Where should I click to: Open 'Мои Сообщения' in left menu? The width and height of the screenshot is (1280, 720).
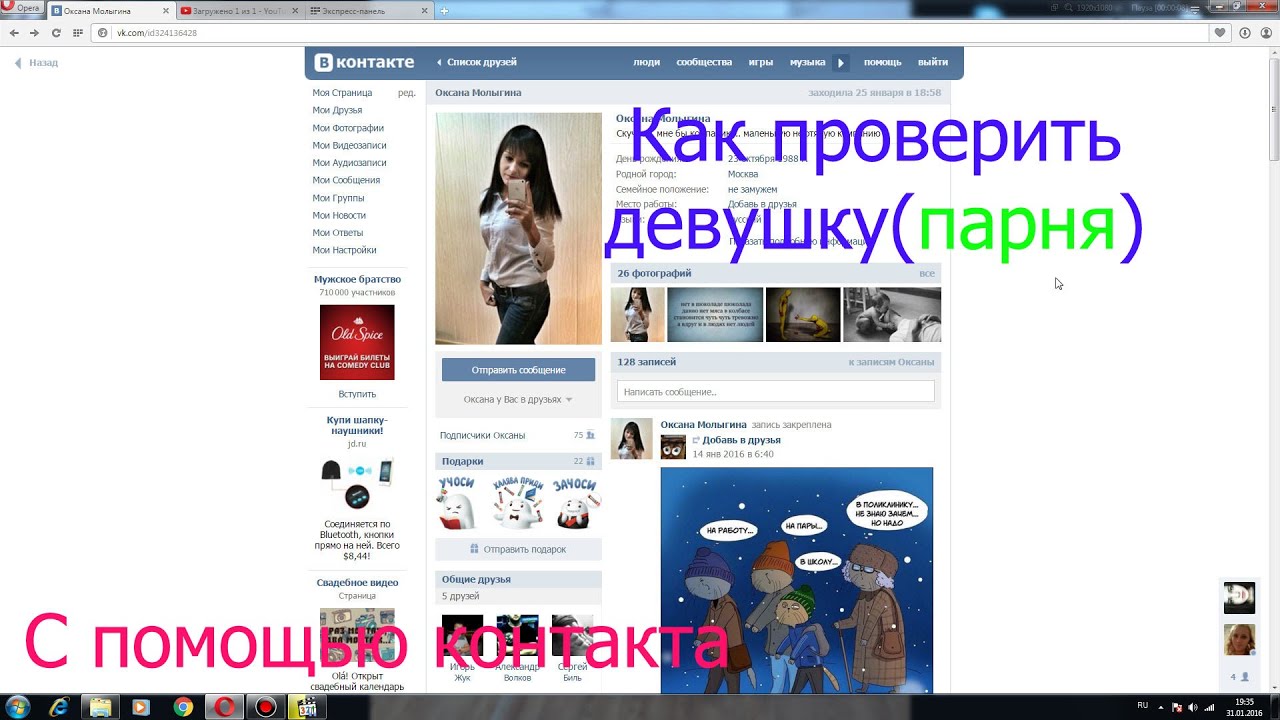click(x=346, y=180)
